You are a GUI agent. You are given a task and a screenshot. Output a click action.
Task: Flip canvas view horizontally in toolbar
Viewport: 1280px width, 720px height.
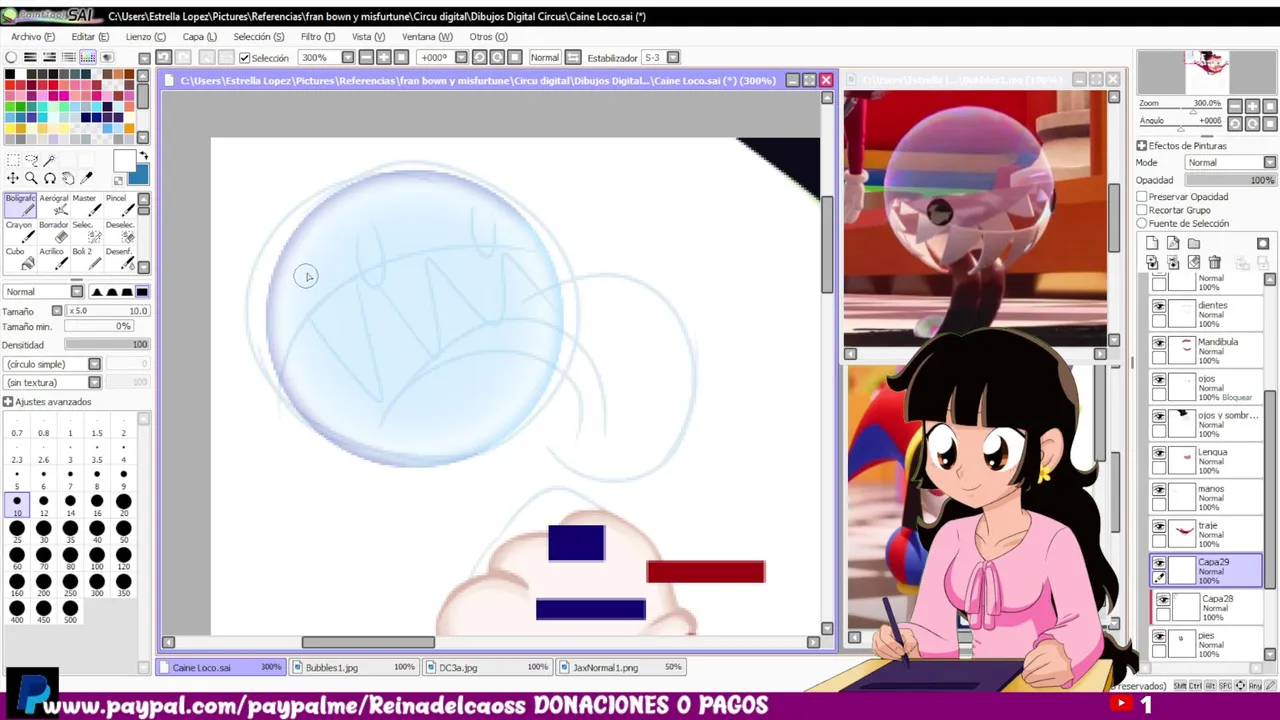[x=572, y=57]
